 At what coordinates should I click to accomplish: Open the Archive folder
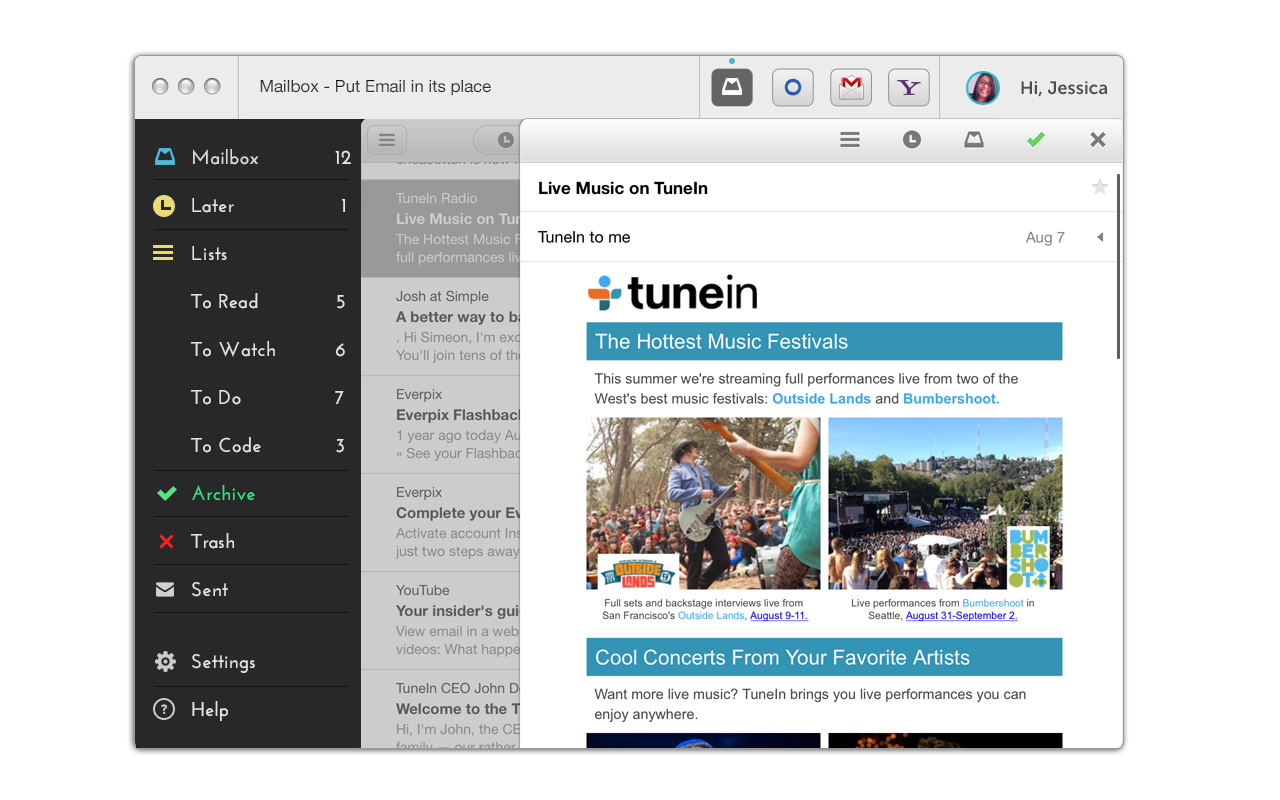click(251, 494)
